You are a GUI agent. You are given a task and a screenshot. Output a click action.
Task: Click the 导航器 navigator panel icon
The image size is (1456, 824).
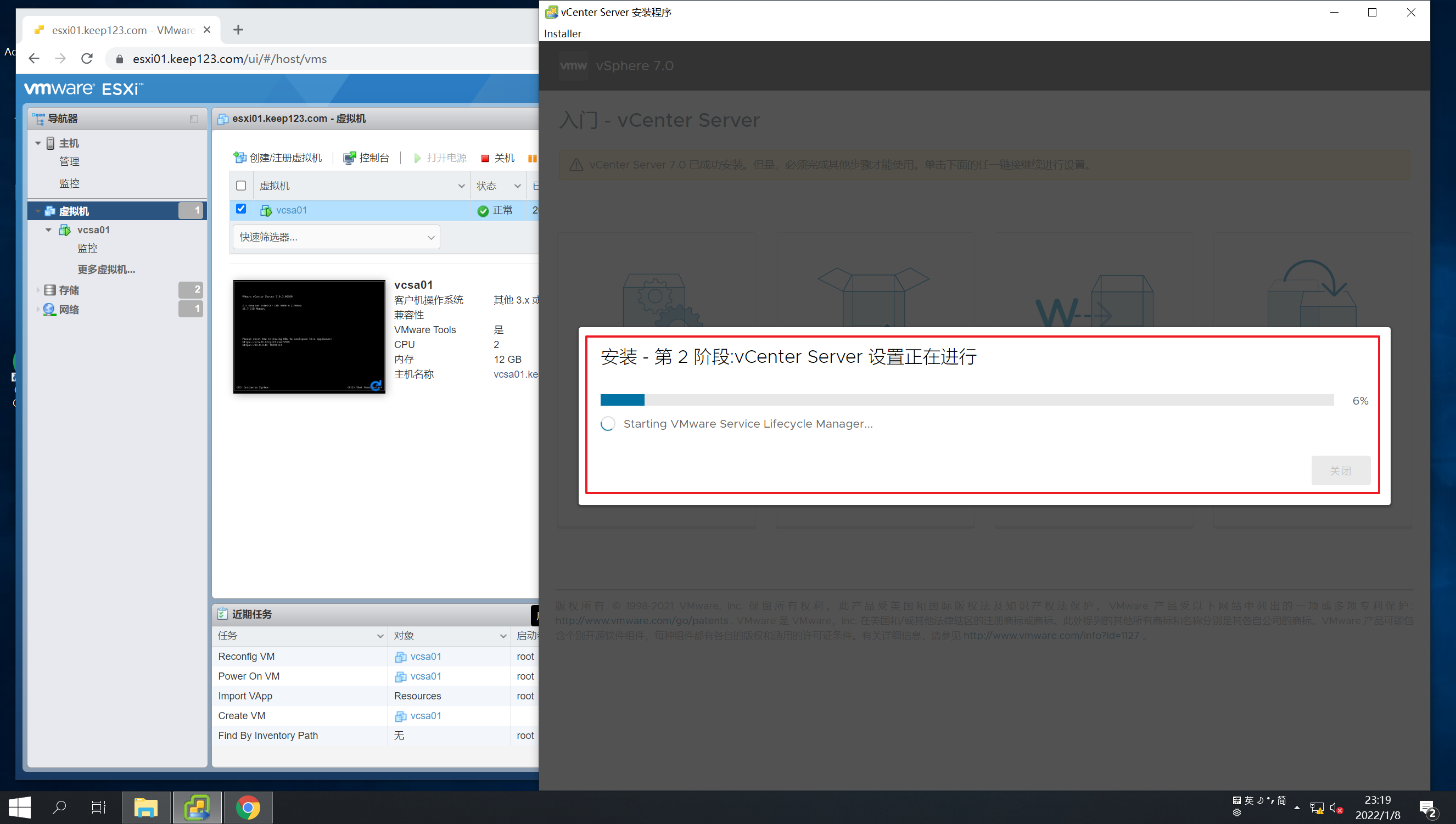[38, 118]
